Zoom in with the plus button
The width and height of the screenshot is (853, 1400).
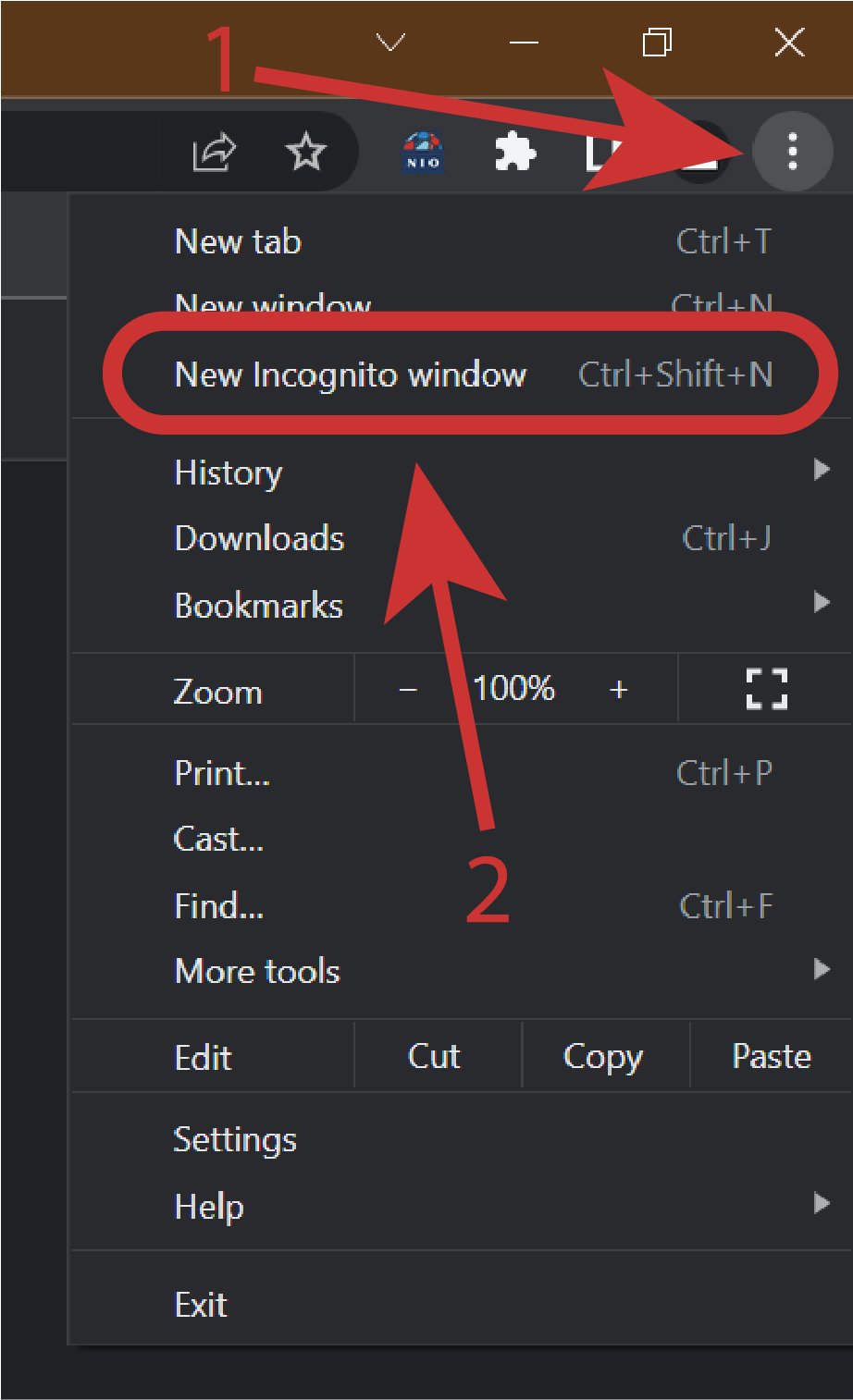(618, 690)
